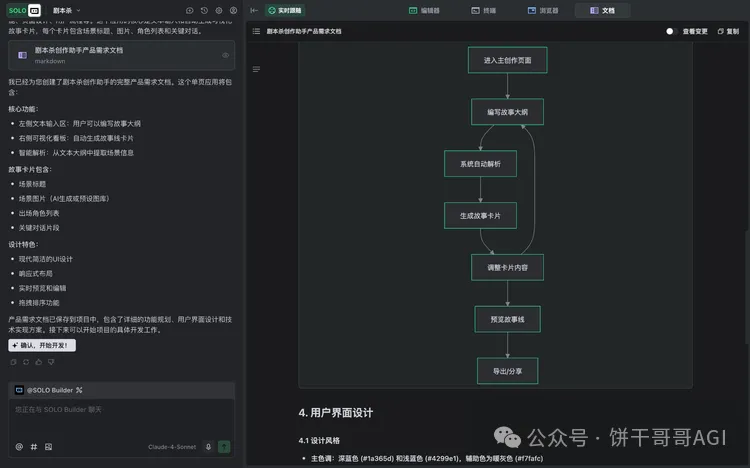Give thumbs up to the response

39,362
